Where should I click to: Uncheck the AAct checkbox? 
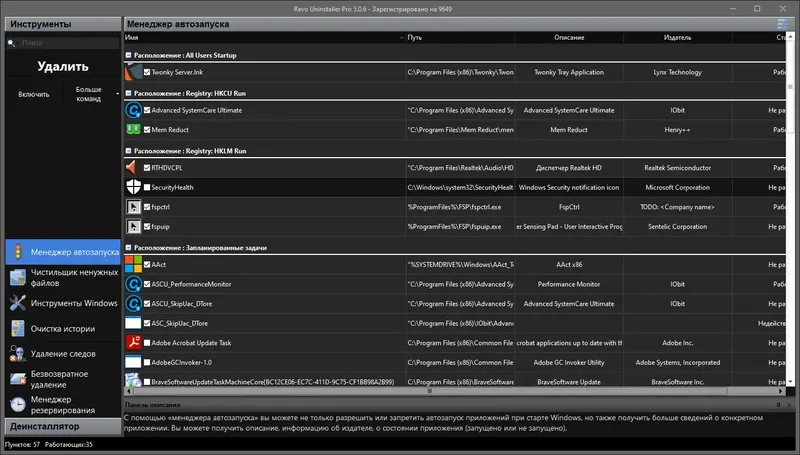tap(147, 264)
